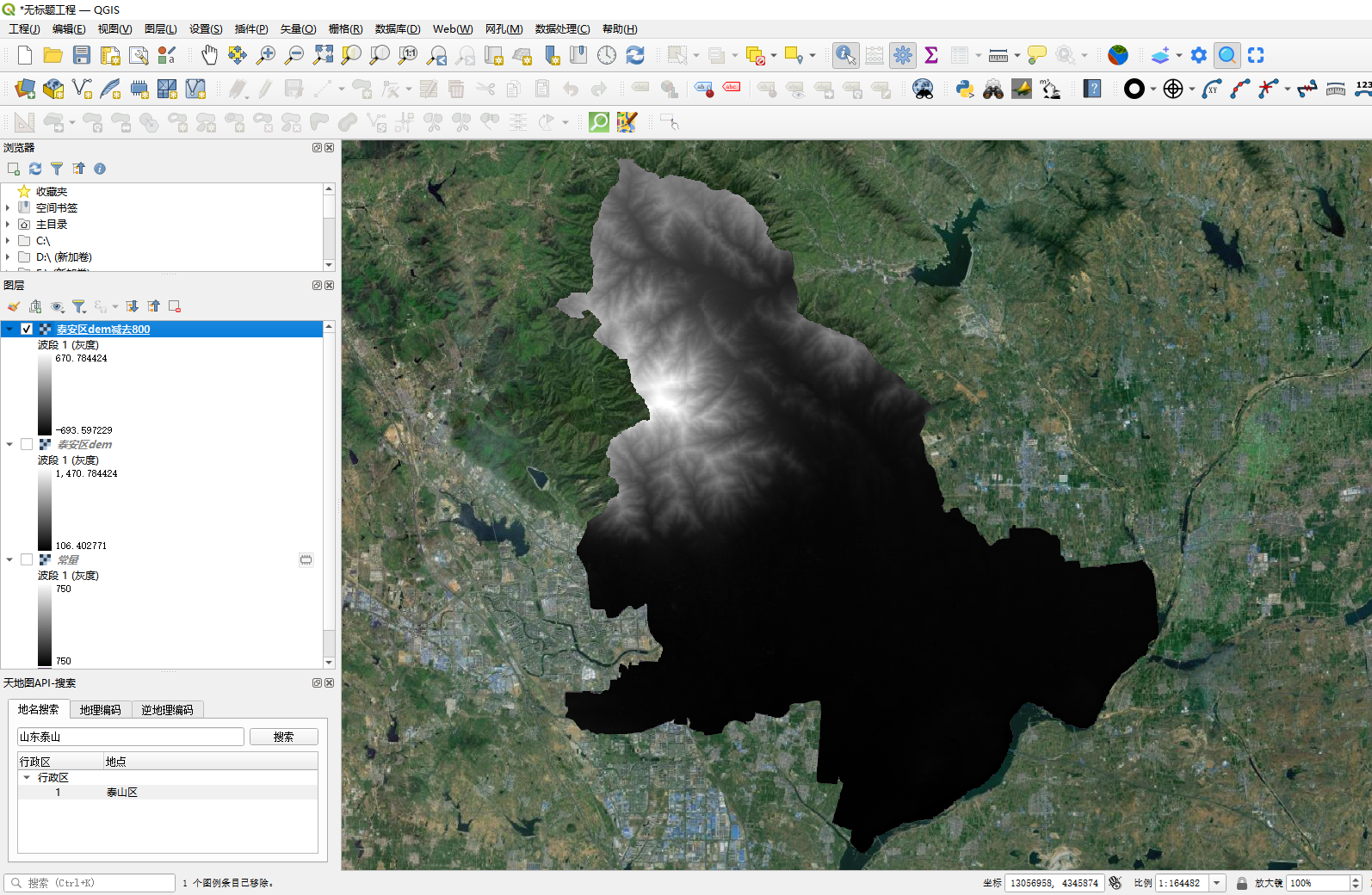Click the locator 搜索 (Ctrl+K) field
Image resolution: width=1372 pixels, height=895 pixels.
[90, 883]
